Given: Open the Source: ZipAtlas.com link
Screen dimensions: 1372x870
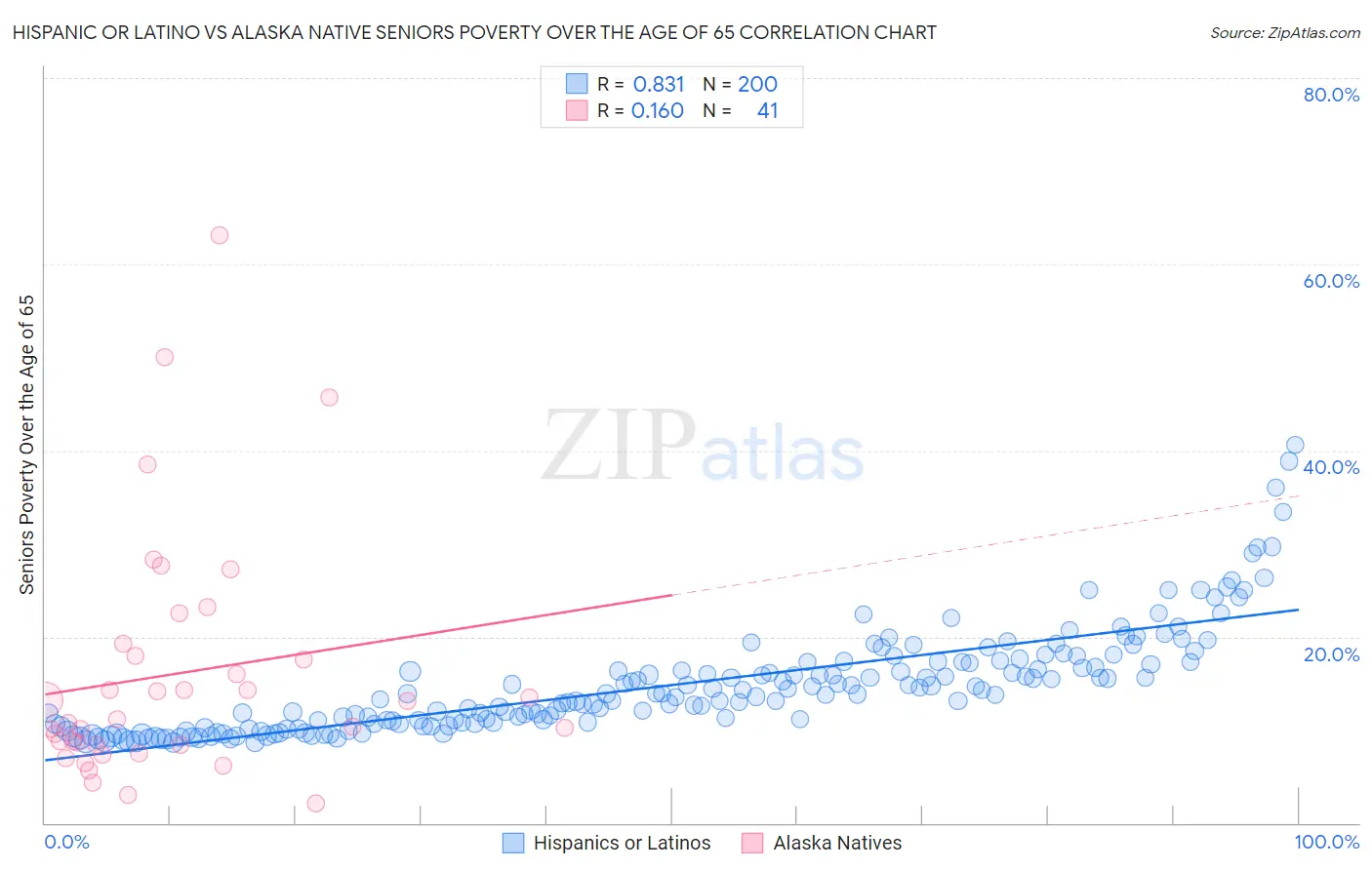Looking at the screenshot, I should tap(1285, 32).
